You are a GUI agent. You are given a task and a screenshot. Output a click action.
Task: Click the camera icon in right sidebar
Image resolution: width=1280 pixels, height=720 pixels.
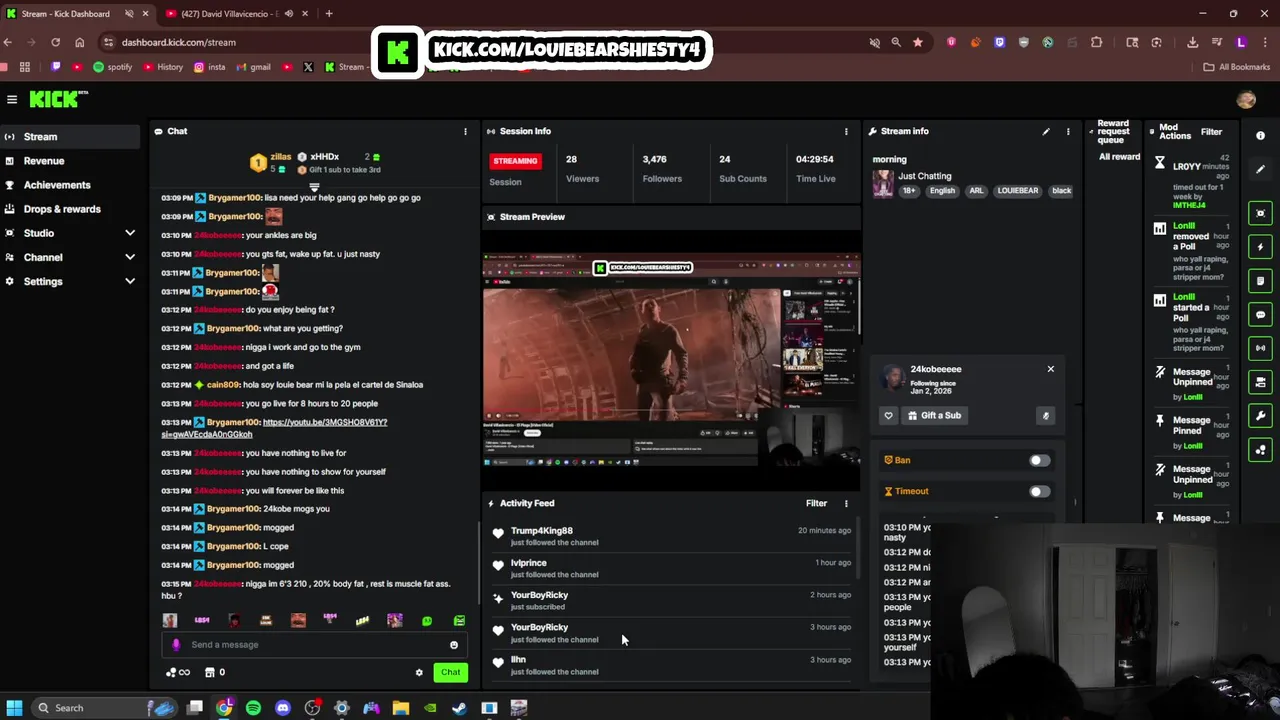tap(1260, 382)
